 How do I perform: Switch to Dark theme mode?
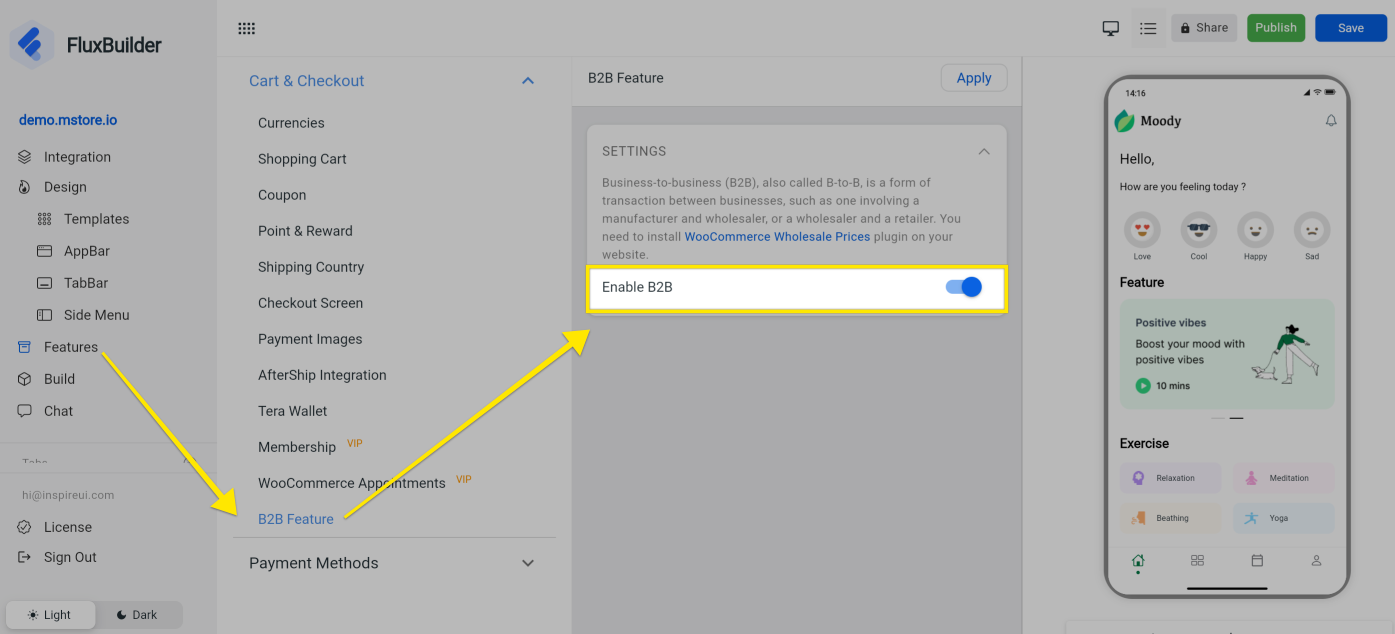137,615
